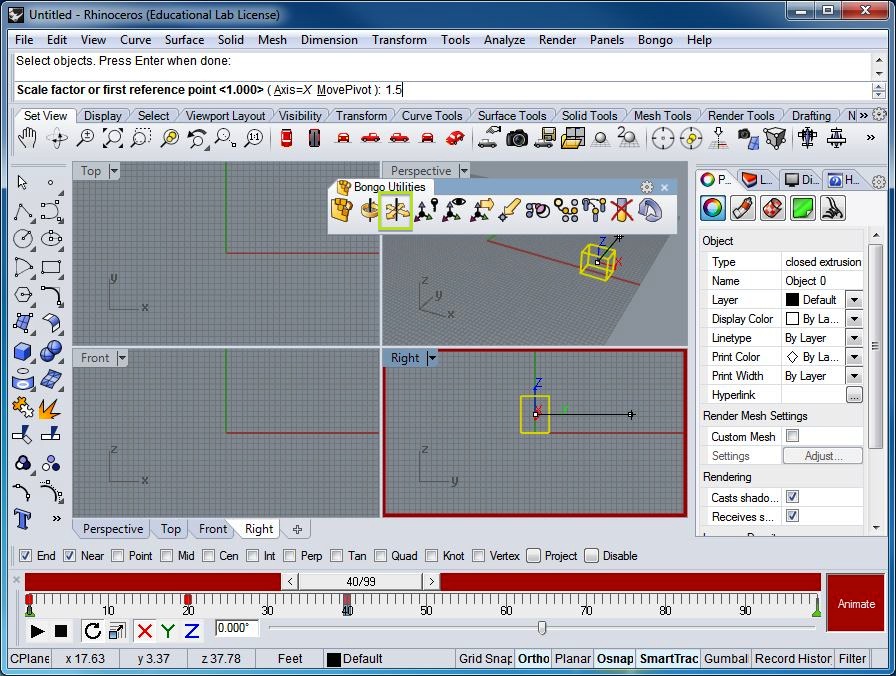Enable the Cen osnap checkbox
896x676 pixels.
coord(209,555)
